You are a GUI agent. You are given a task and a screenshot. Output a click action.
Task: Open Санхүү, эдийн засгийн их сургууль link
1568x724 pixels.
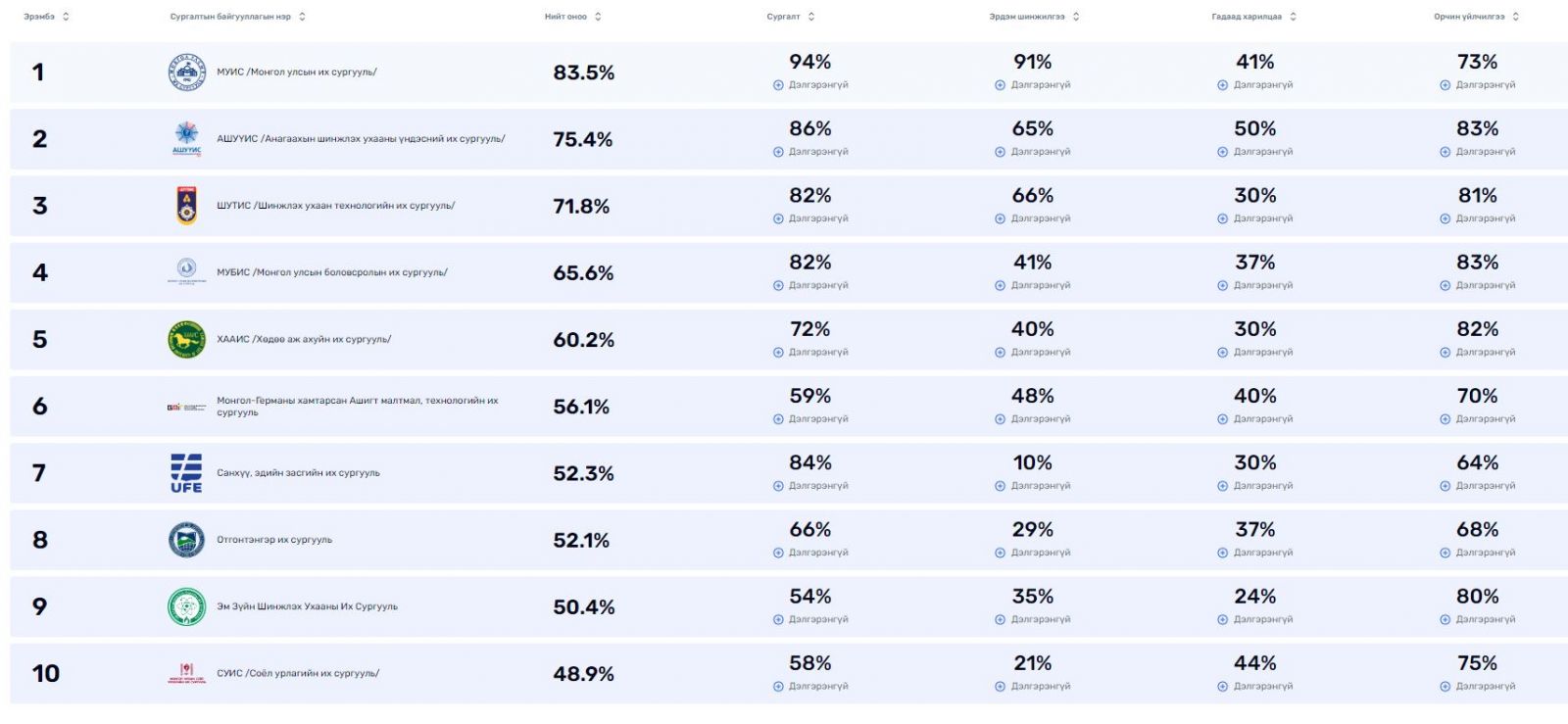298,473
